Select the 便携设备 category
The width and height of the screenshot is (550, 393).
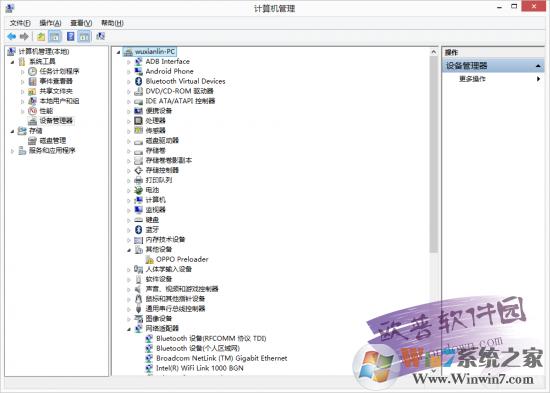[x=159, y=111]
